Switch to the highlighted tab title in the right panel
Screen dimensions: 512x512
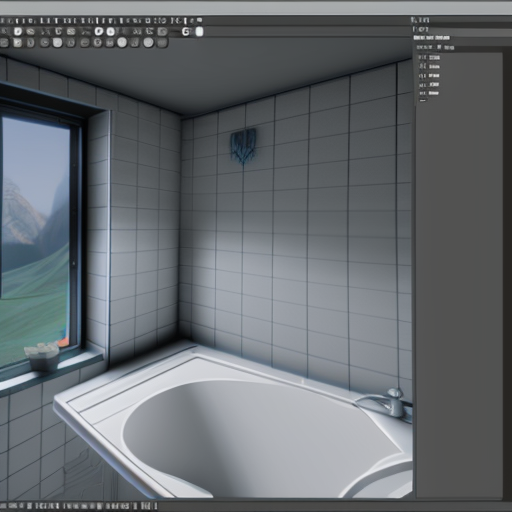coord(432,38)
